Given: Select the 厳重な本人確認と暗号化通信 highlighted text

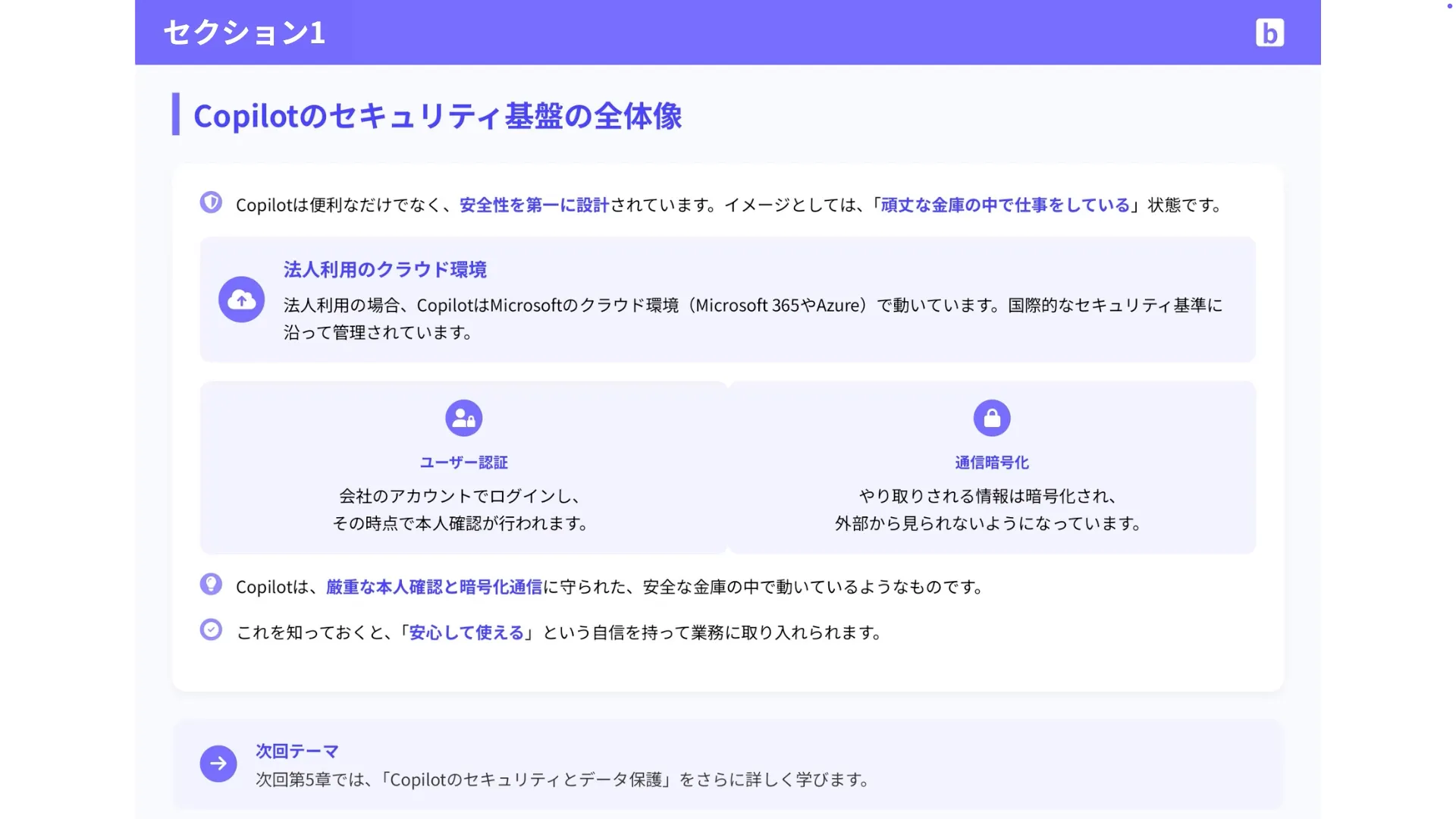Looking at the screenshot, I should [x=434, y=585].
